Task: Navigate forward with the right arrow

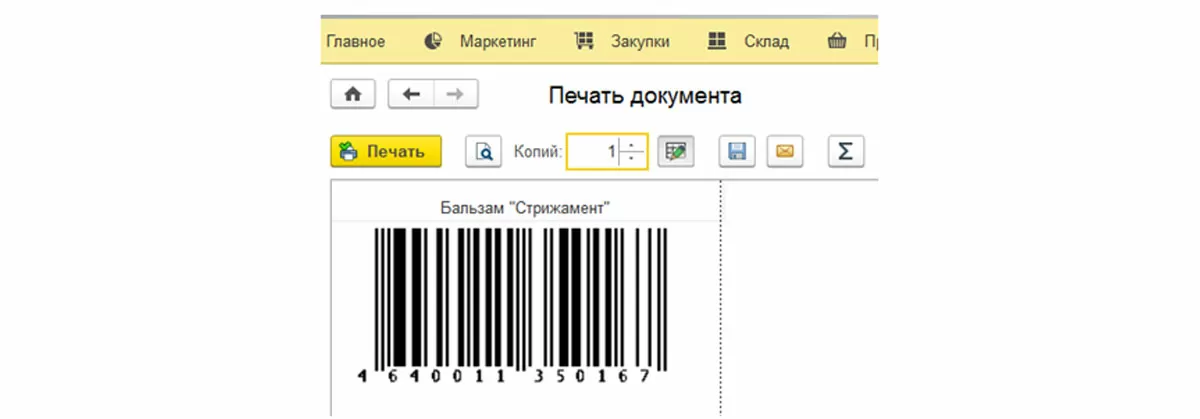Action: click(455, 94)
